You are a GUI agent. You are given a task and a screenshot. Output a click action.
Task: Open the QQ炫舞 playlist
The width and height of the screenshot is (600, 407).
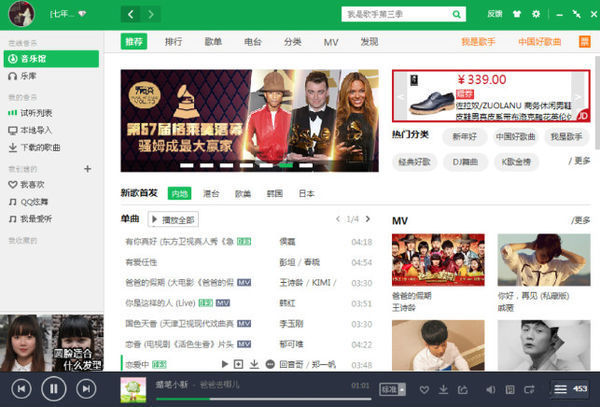[29, 202]
